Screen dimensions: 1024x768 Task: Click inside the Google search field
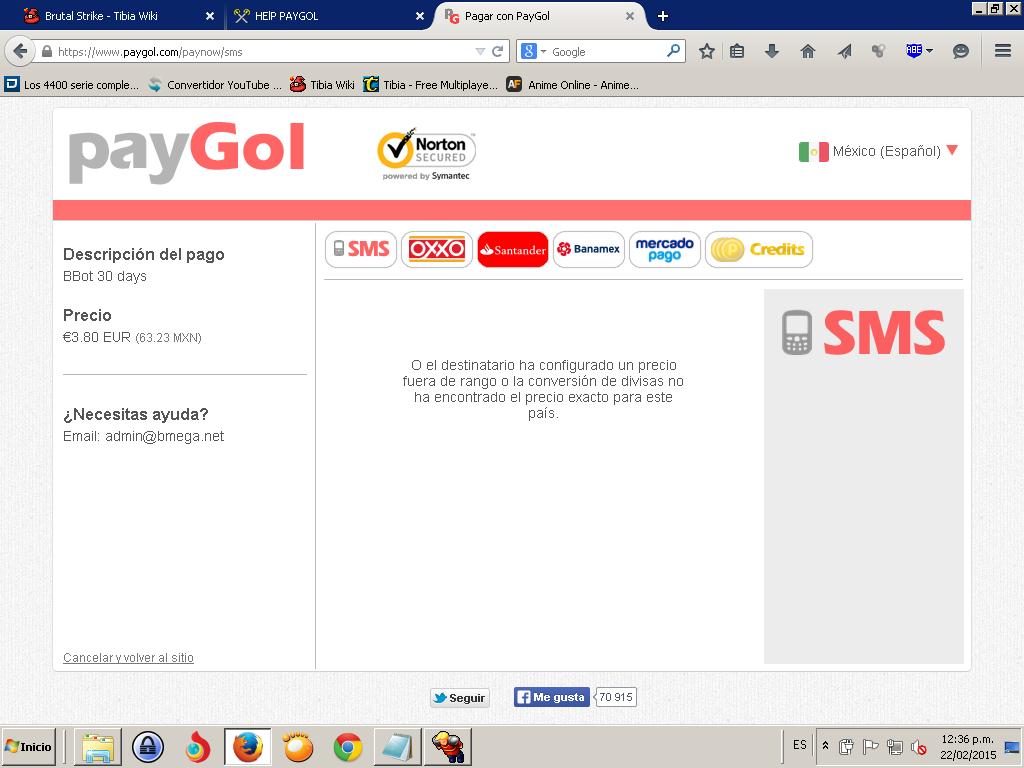(605, 51)
